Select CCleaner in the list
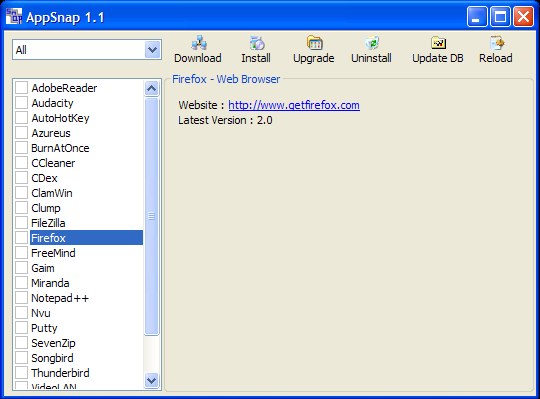The image size is (540, 399). (x=53, y=163)
